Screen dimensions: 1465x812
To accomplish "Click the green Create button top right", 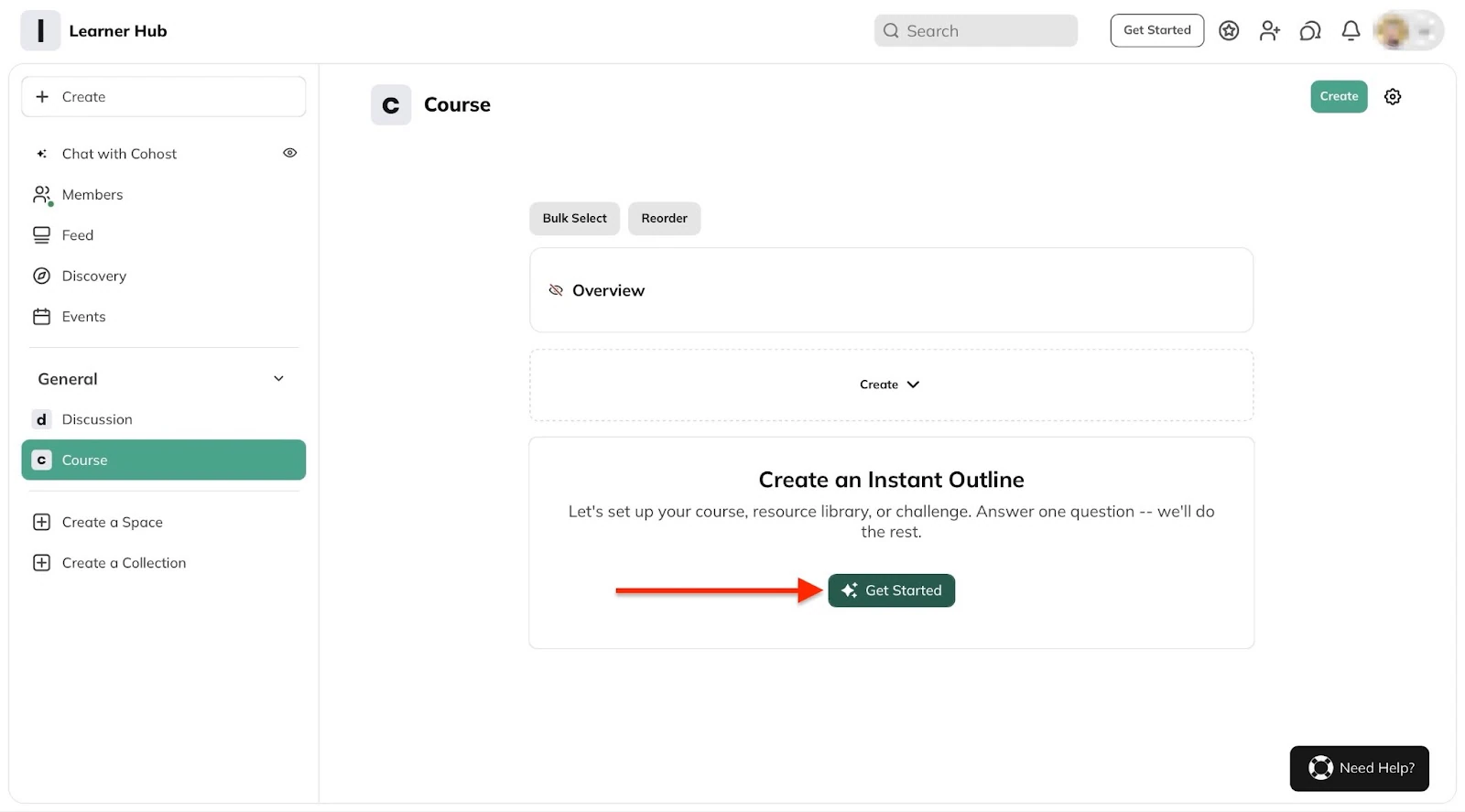I will pos(1339,96).
